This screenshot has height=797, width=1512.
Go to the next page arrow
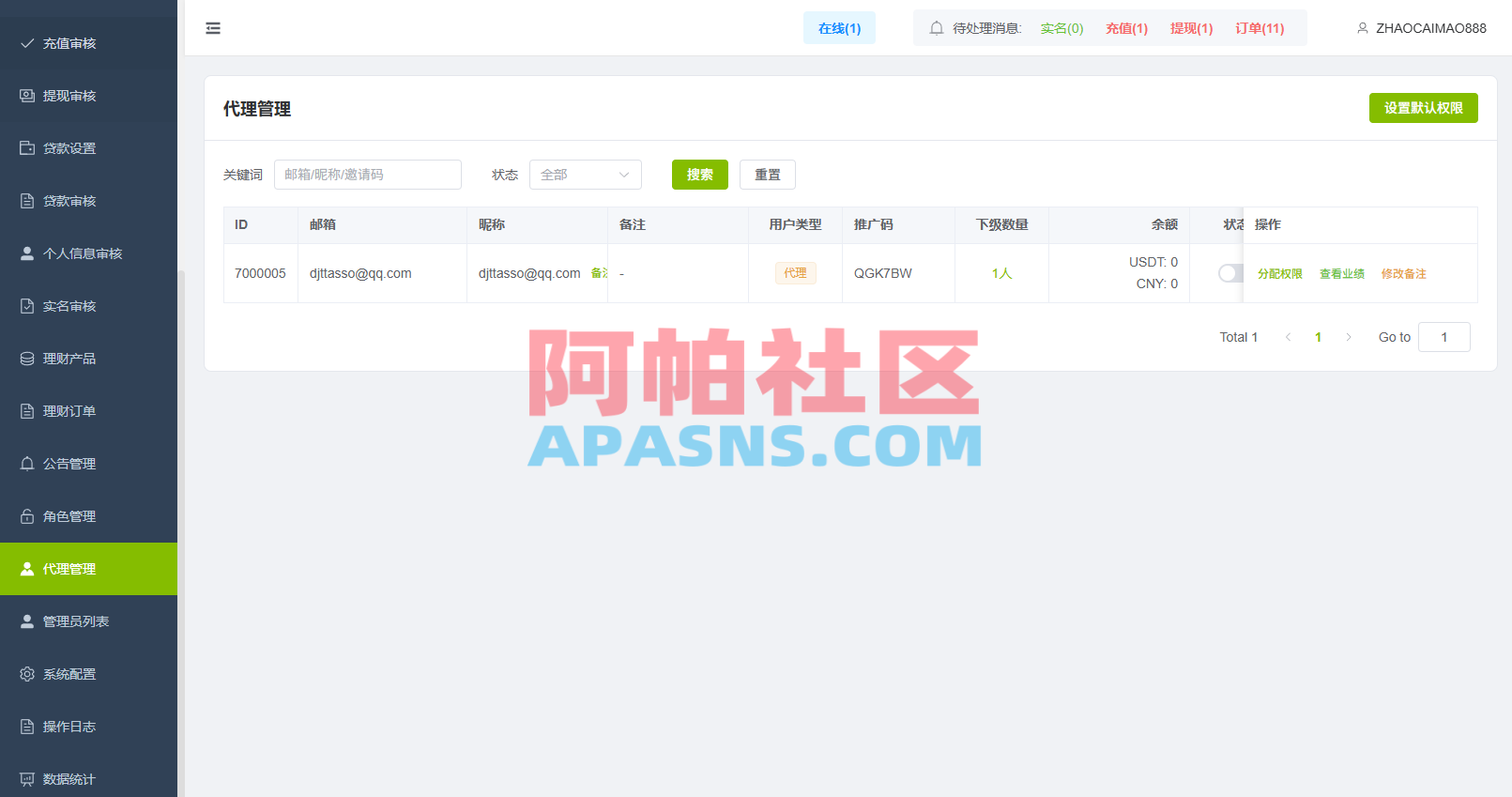pyautogui.click(x=1349, y=337)
